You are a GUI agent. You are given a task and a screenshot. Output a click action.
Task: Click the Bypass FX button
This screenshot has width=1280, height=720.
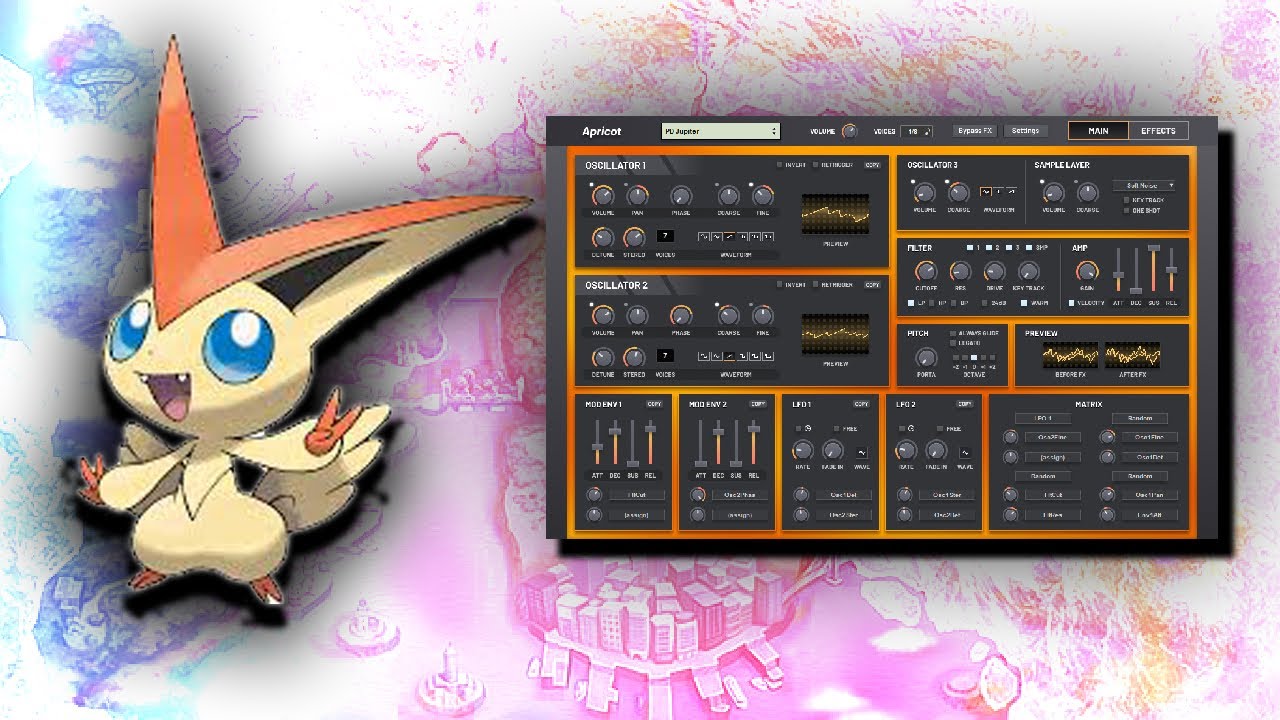coord(974,131)
